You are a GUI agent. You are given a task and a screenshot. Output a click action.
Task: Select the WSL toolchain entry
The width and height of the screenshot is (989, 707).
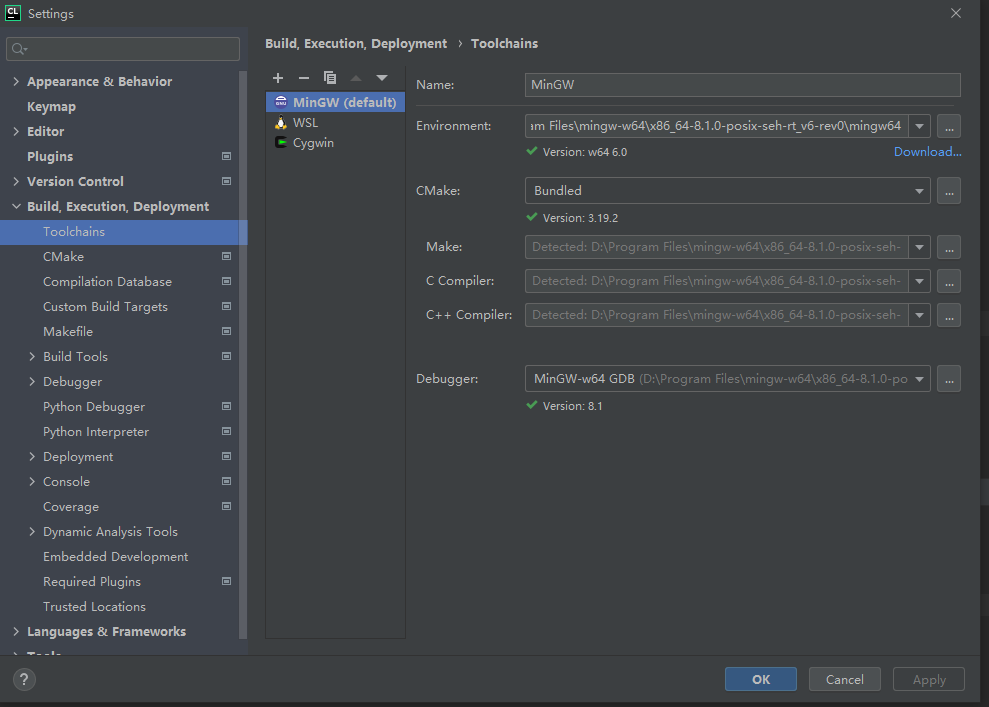click(305, 123)
